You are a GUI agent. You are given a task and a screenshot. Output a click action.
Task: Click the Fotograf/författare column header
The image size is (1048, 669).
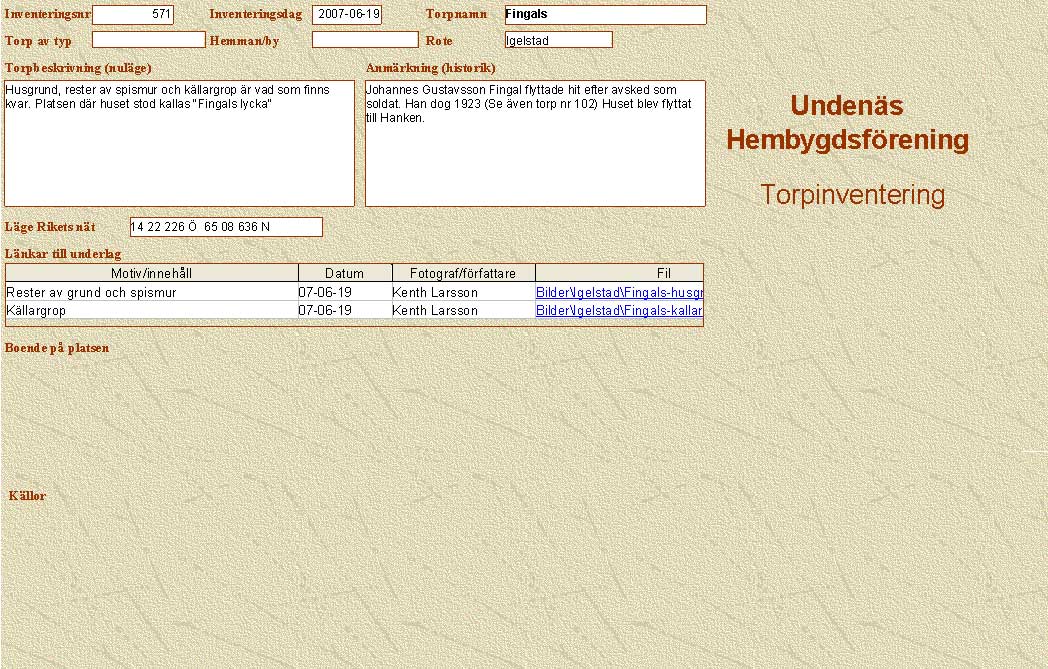pos(463,273)
